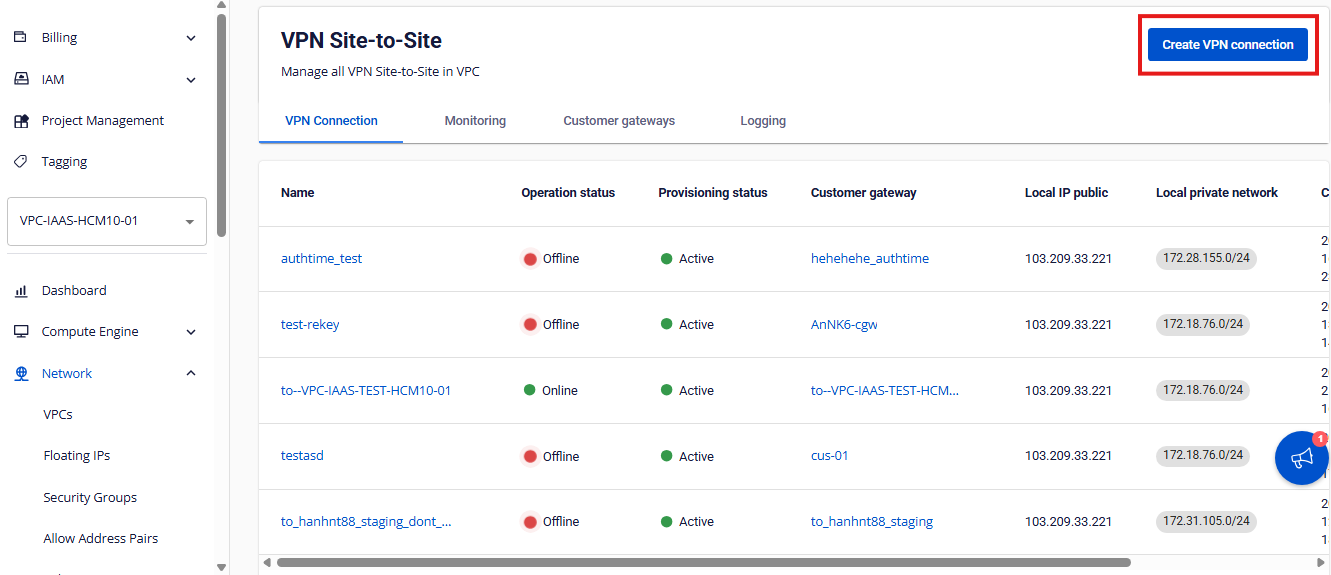Click the Network globe icon
Screen dimensions: 1331x575
click(x=20, y=374)
